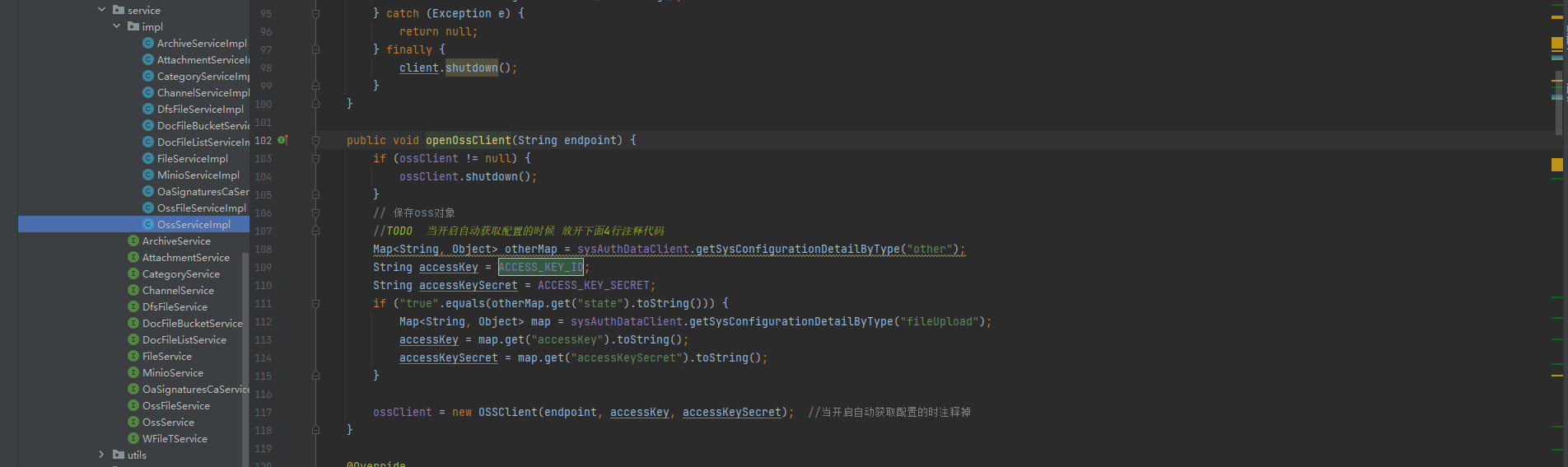The image size is (1568, 467).
Task: Fold the if block at line 111
Action: coord(315,303)
